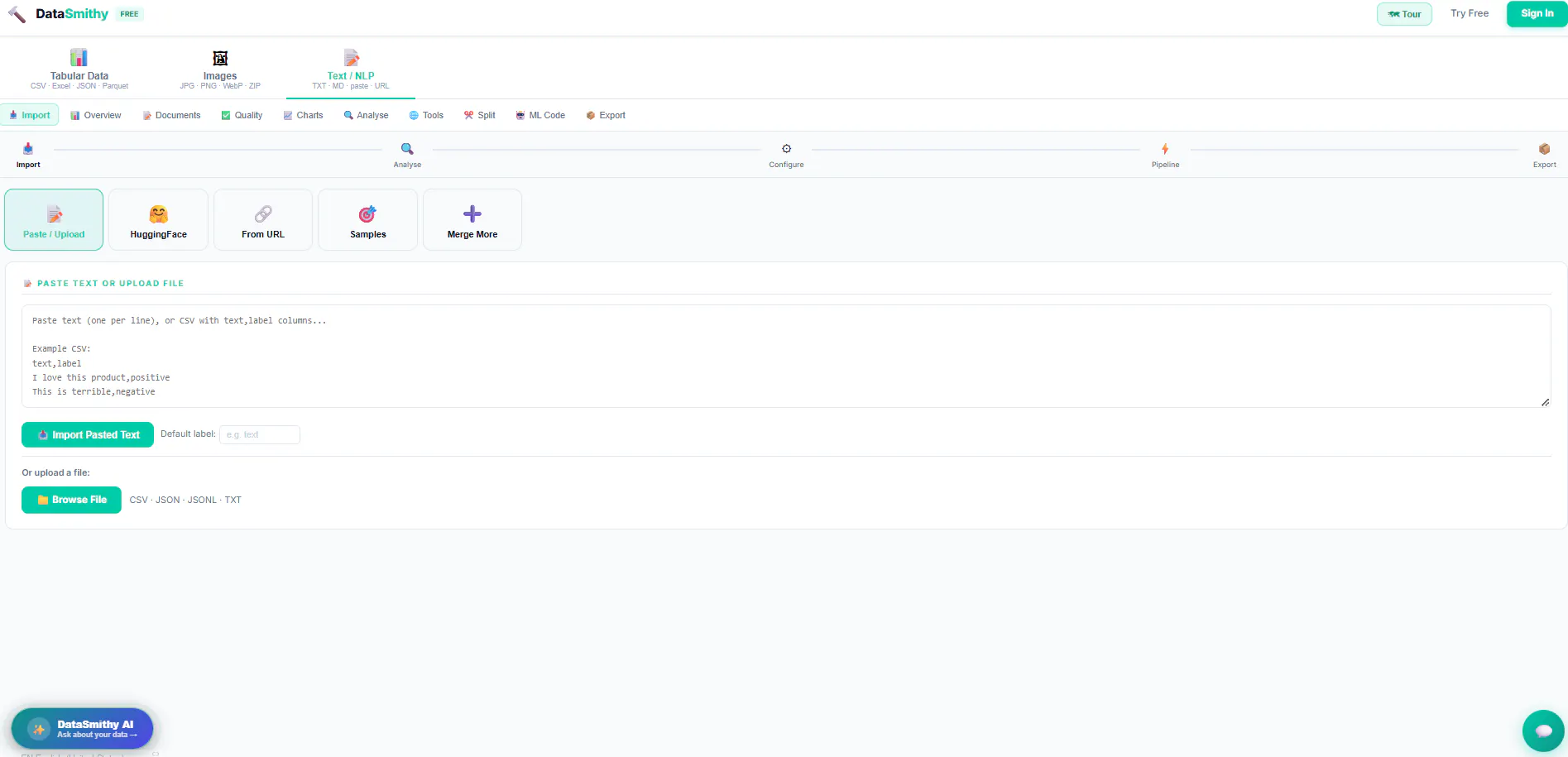Go to the Analyse magnifier step

[407, 149]
